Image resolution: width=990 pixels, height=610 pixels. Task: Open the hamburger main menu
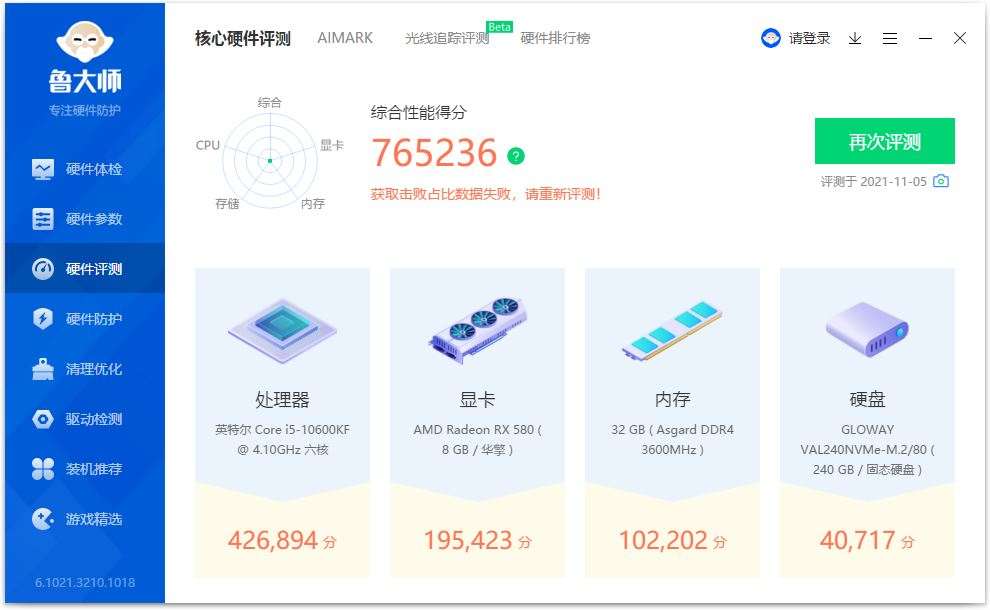coord(889,38)
